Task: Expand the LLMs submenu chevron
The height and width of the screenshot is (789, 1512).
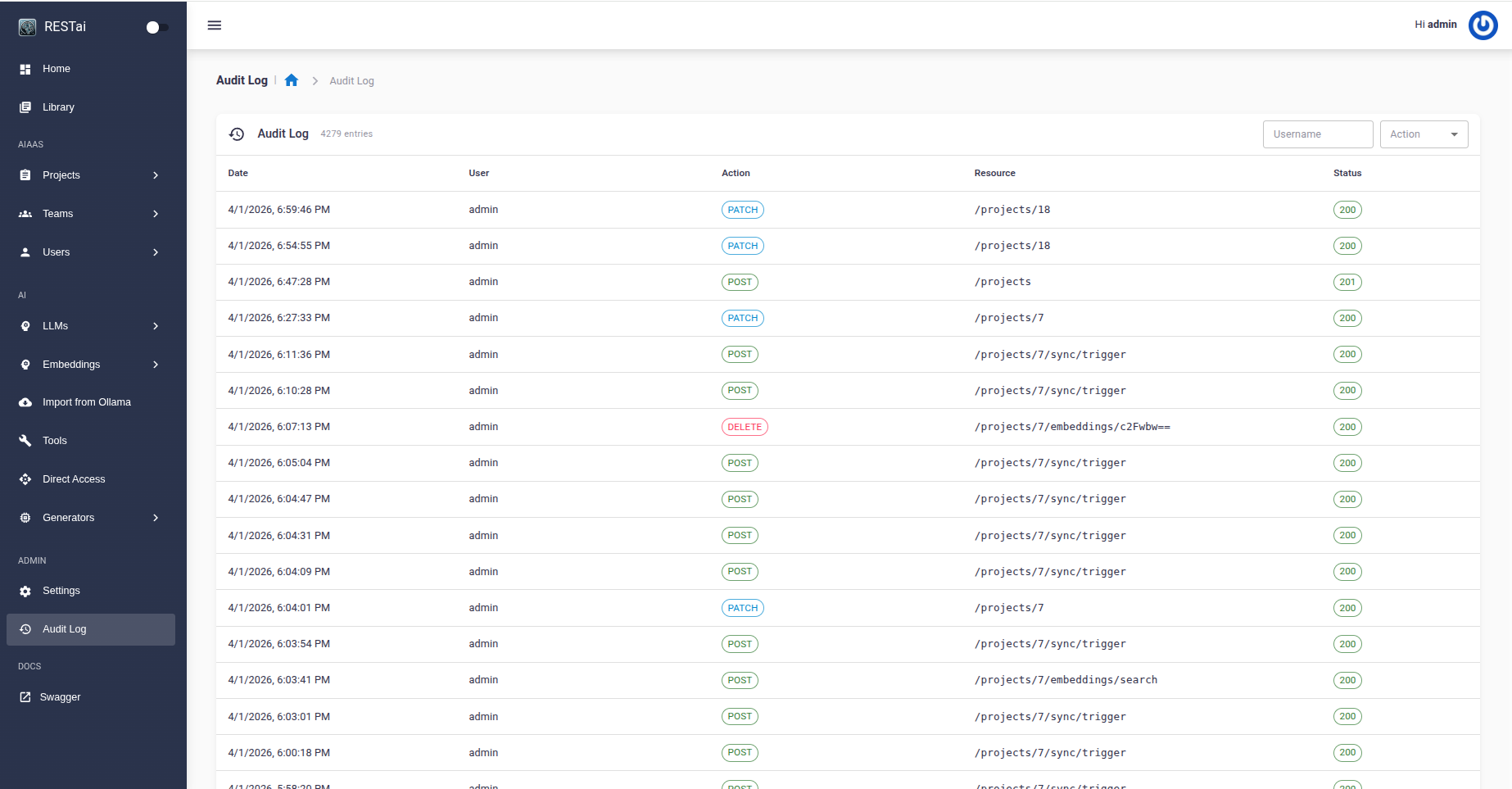Action: click(156, 326)
